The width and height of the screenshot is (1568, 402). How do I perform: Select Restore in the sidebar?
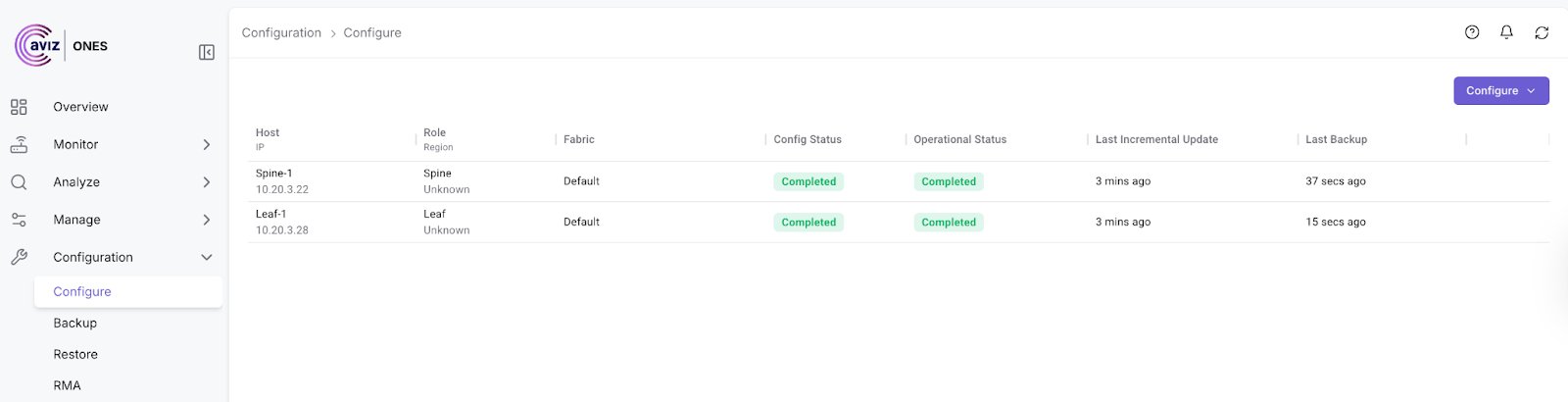75,354
